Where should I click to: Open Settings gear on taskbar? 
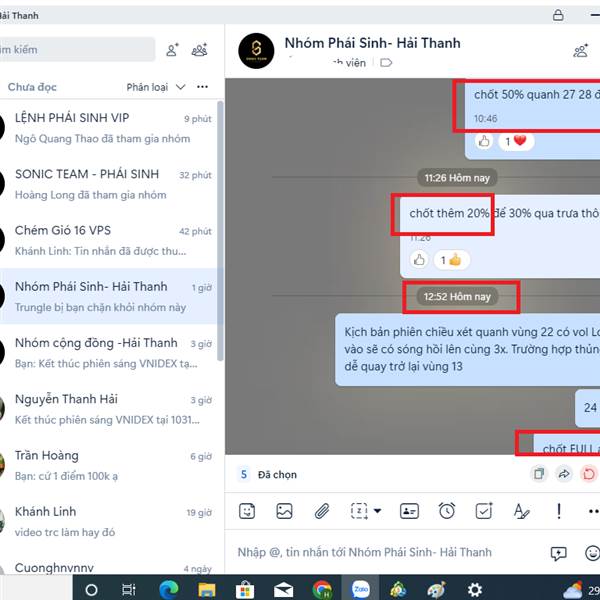coord(475,590)
